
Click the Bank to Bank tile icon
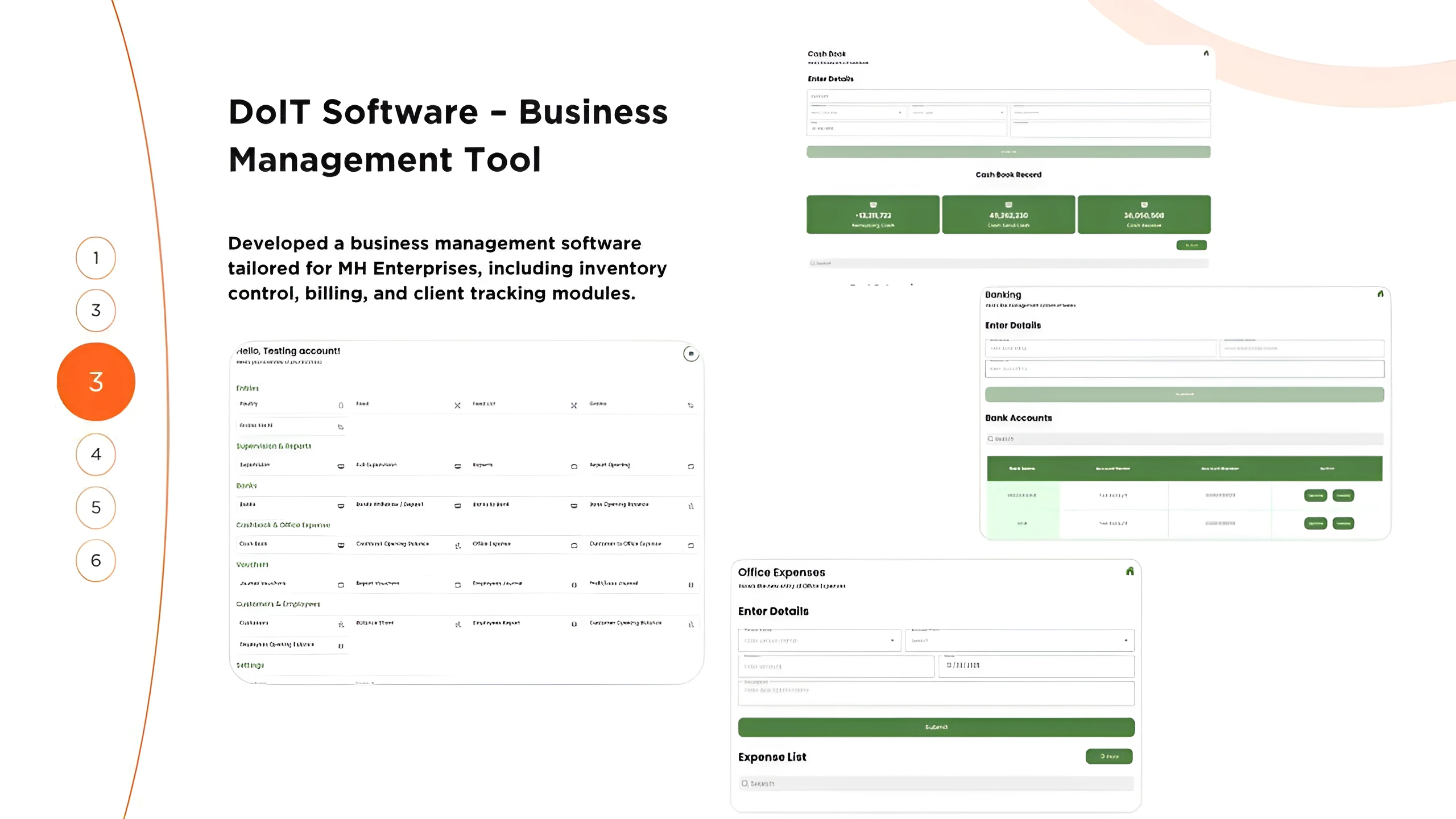tap(574, 506)
